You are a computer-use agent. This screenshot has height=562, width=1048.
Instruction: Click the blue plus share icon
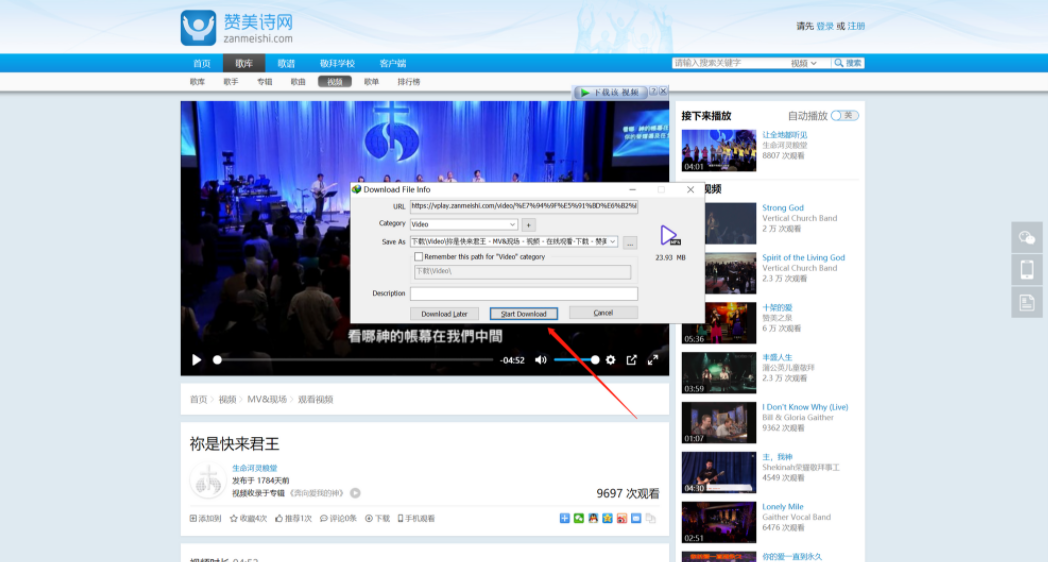(x=565, y=519)
